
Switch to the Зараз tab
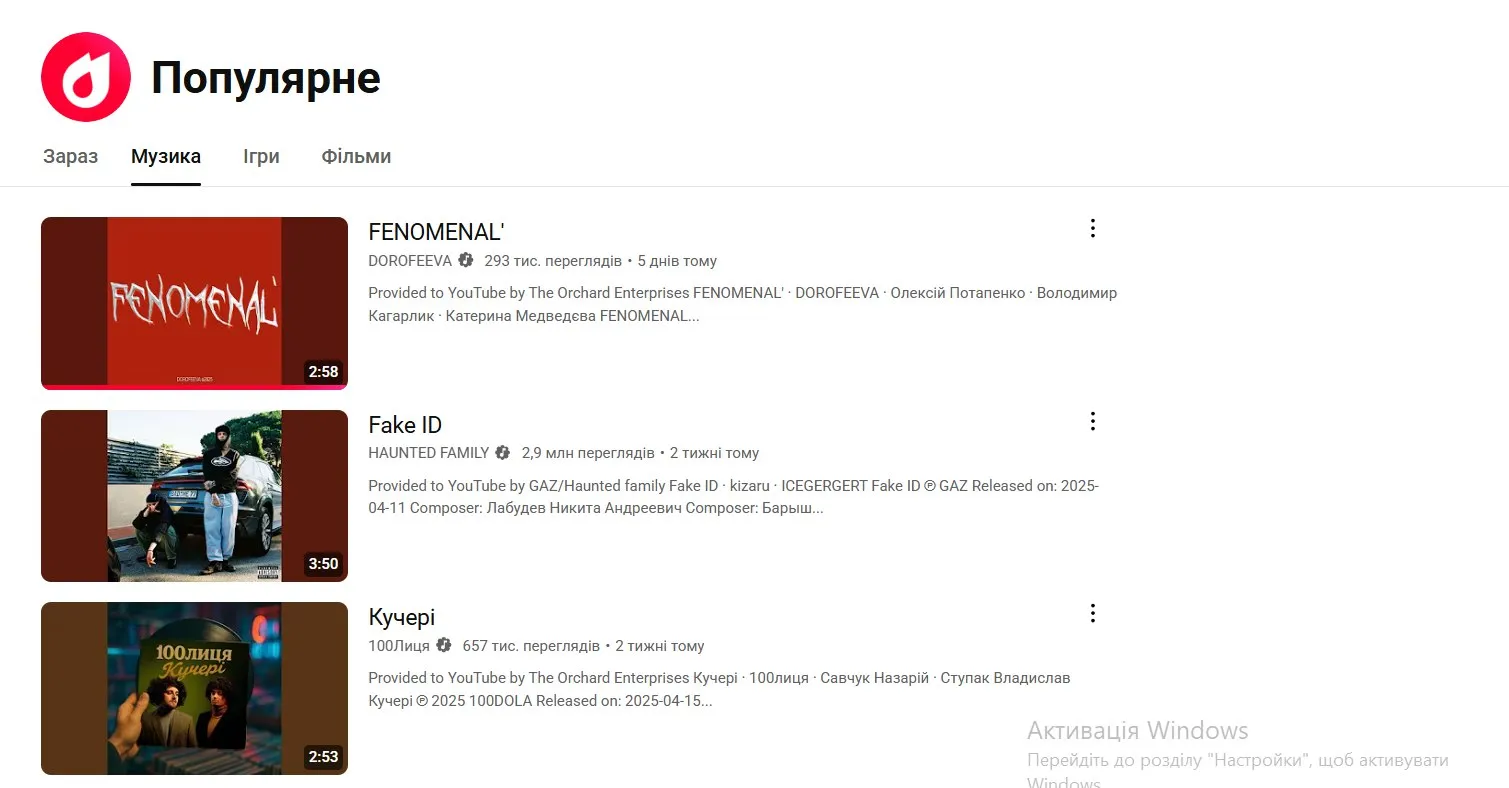tap(70, 157)
